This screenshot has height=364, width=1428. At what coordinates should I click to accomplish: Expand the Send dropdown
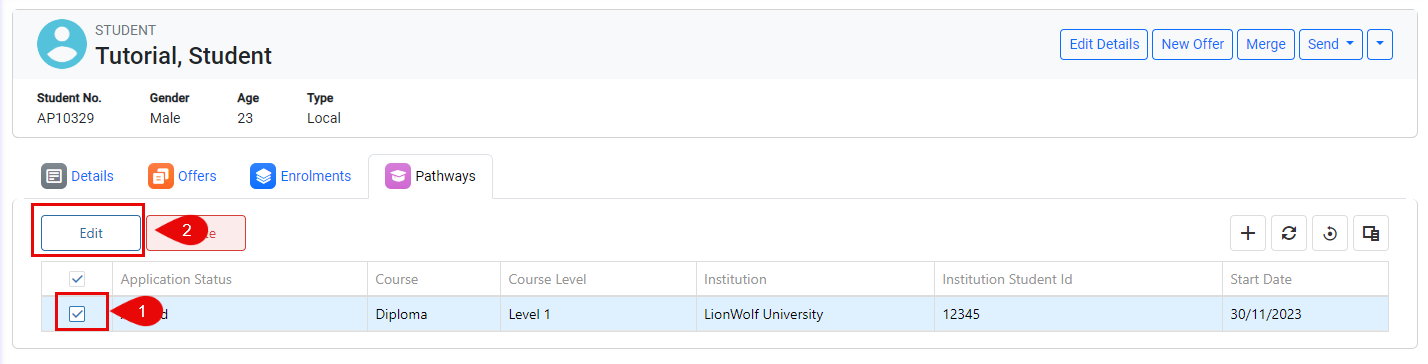click(x=1331, y=44)
